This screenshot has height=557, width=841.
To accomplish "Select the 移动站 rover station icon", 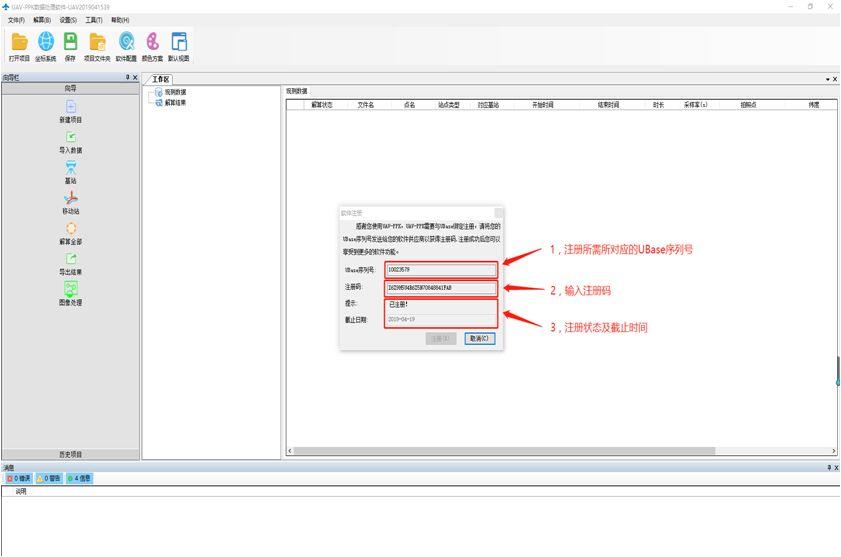I will click(x=71, y=199).
